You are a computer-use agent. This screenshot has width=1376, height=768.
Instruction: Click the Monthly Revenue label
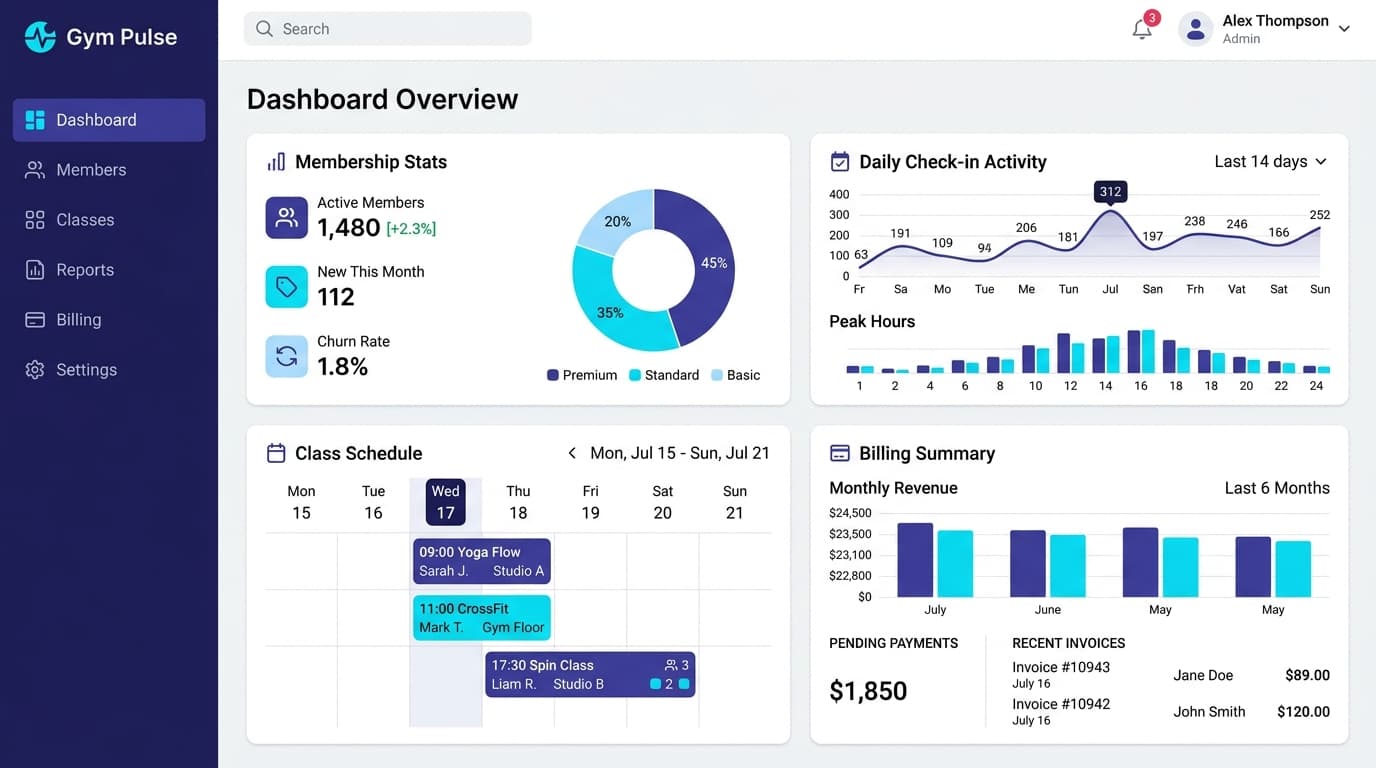point(893,488)
